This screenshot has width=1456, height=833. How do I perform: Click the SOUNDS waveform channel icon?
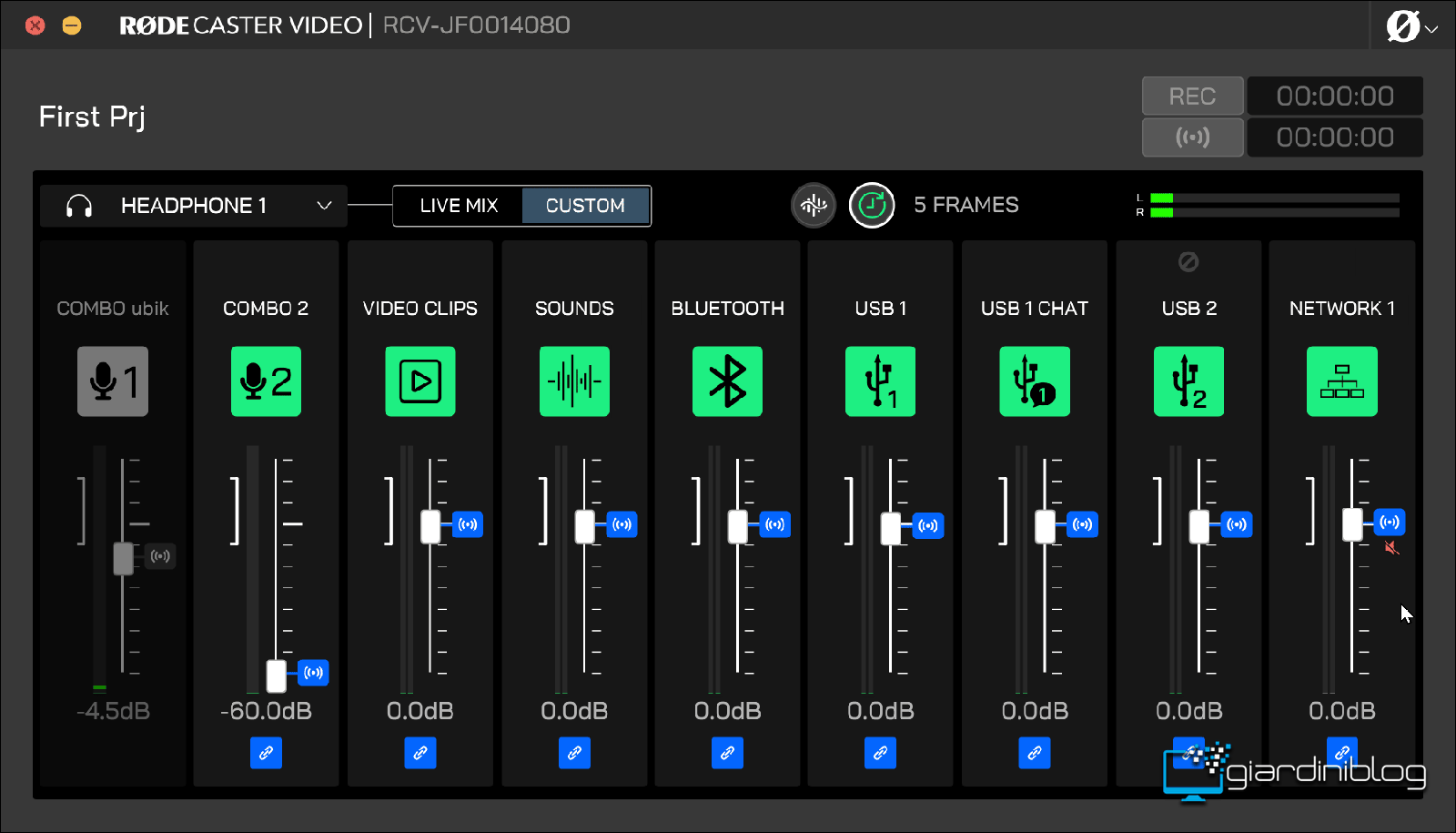pos(574,381)
